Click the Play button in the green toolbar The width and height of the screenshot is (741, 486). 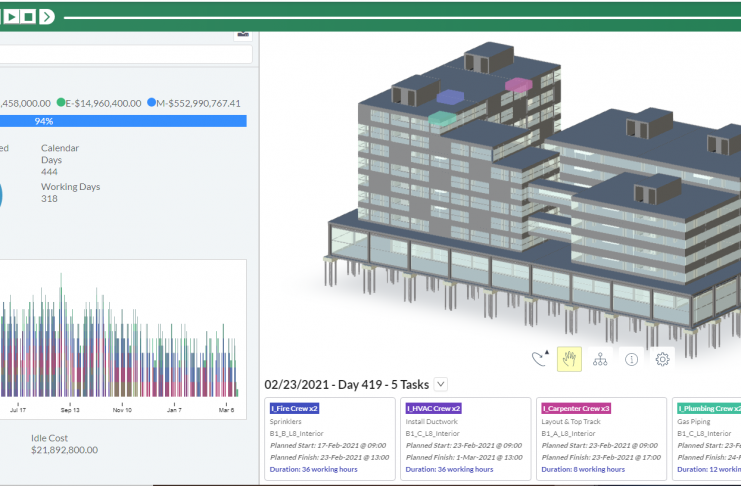[13, 17]
